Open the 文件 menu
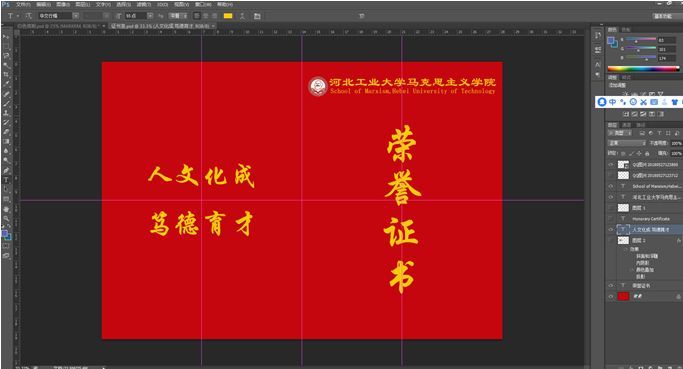 tap(23, 4)
